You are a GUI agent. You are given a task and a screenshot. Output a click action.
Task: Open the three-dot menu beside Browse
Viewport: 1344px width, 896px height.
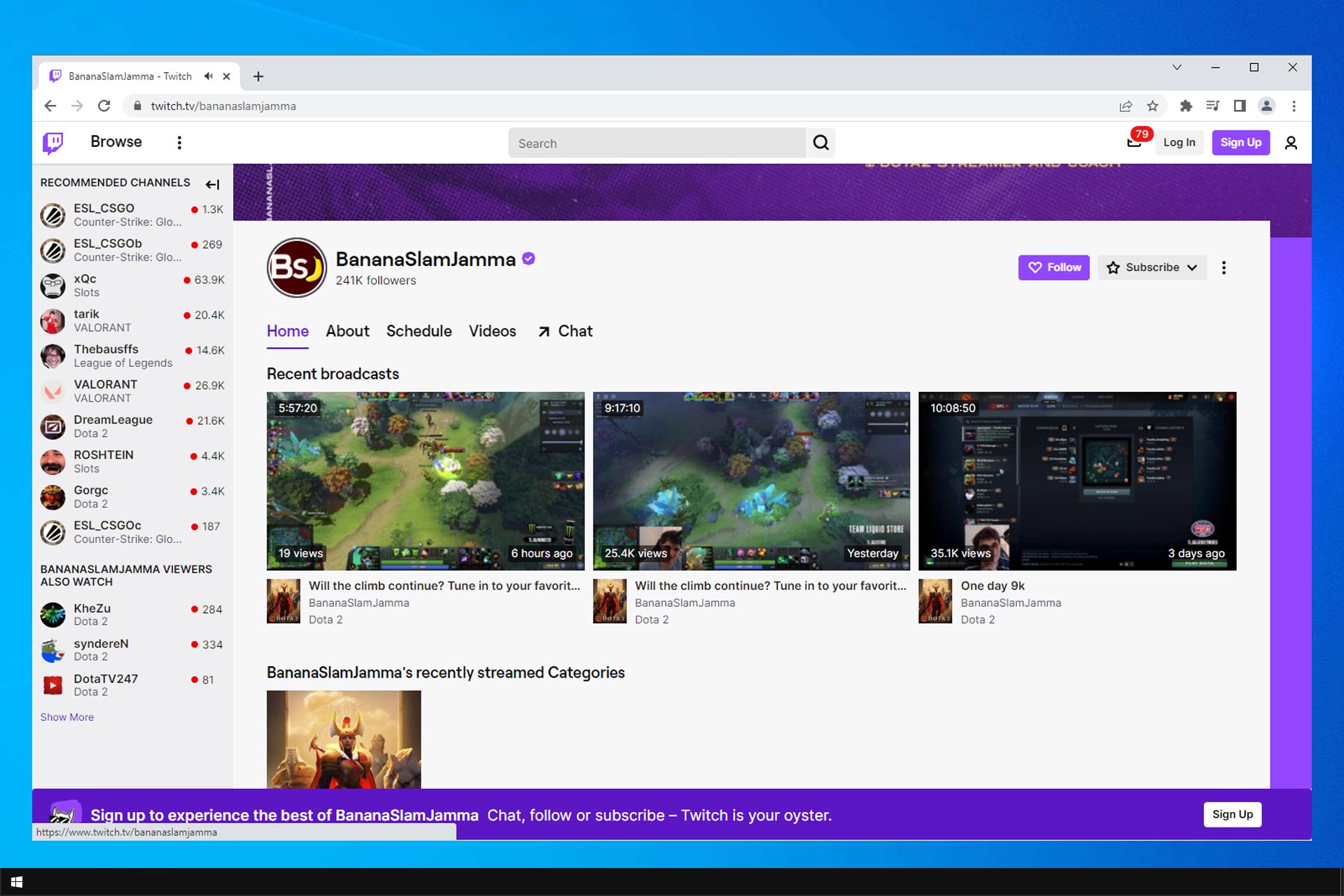(x=179, y=143)
